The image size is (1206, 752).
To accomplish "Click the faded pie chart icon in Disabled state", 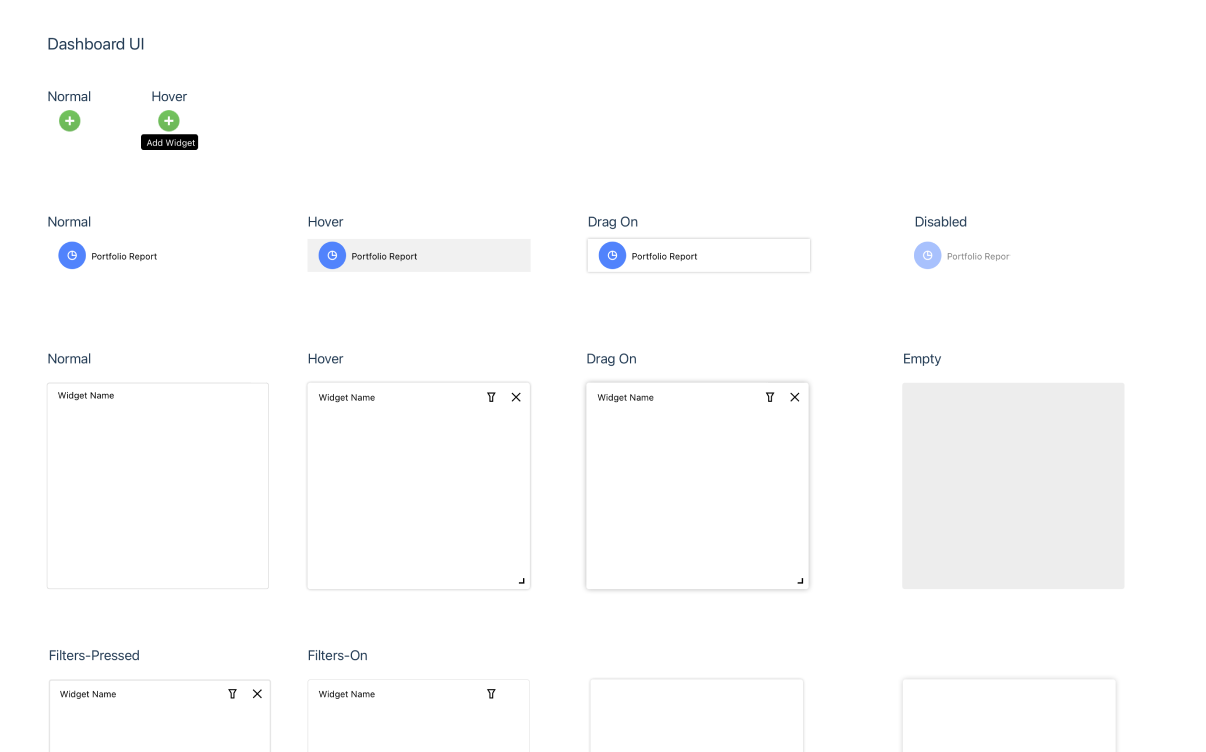I will coord(928,255).
